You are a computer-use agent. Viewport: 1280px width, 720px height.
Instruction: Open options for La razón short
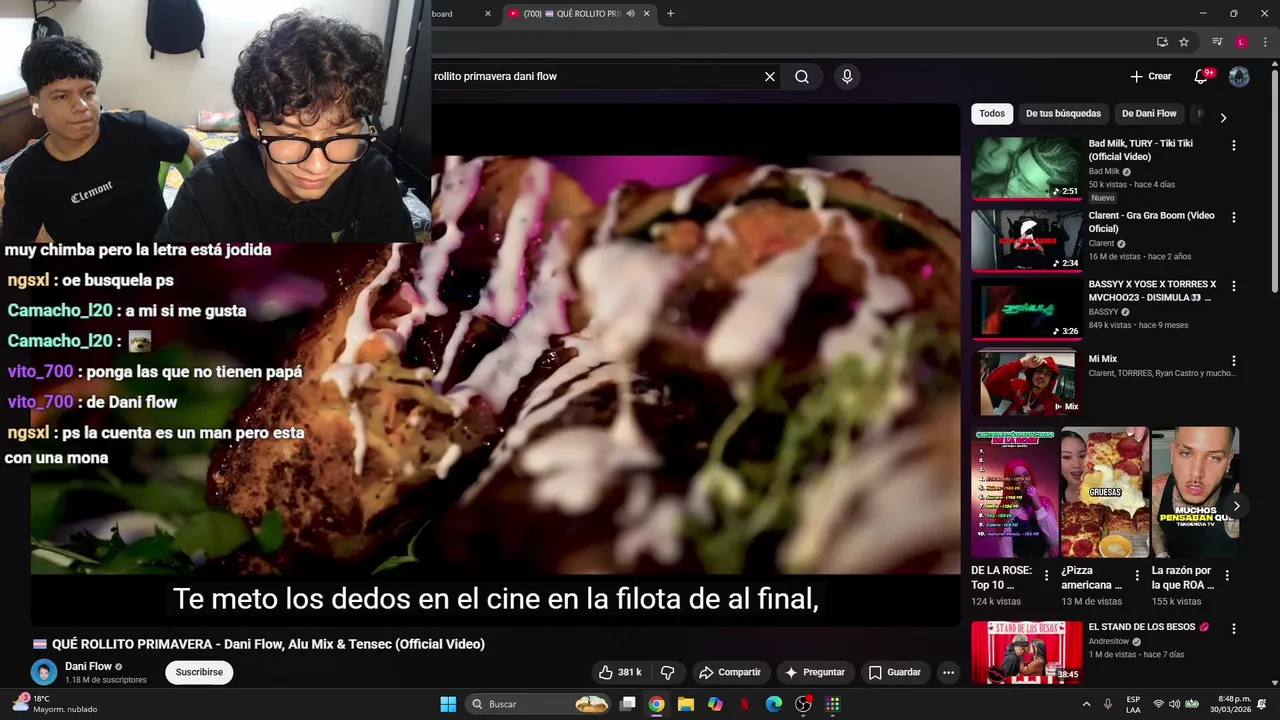pos(1227,576)
